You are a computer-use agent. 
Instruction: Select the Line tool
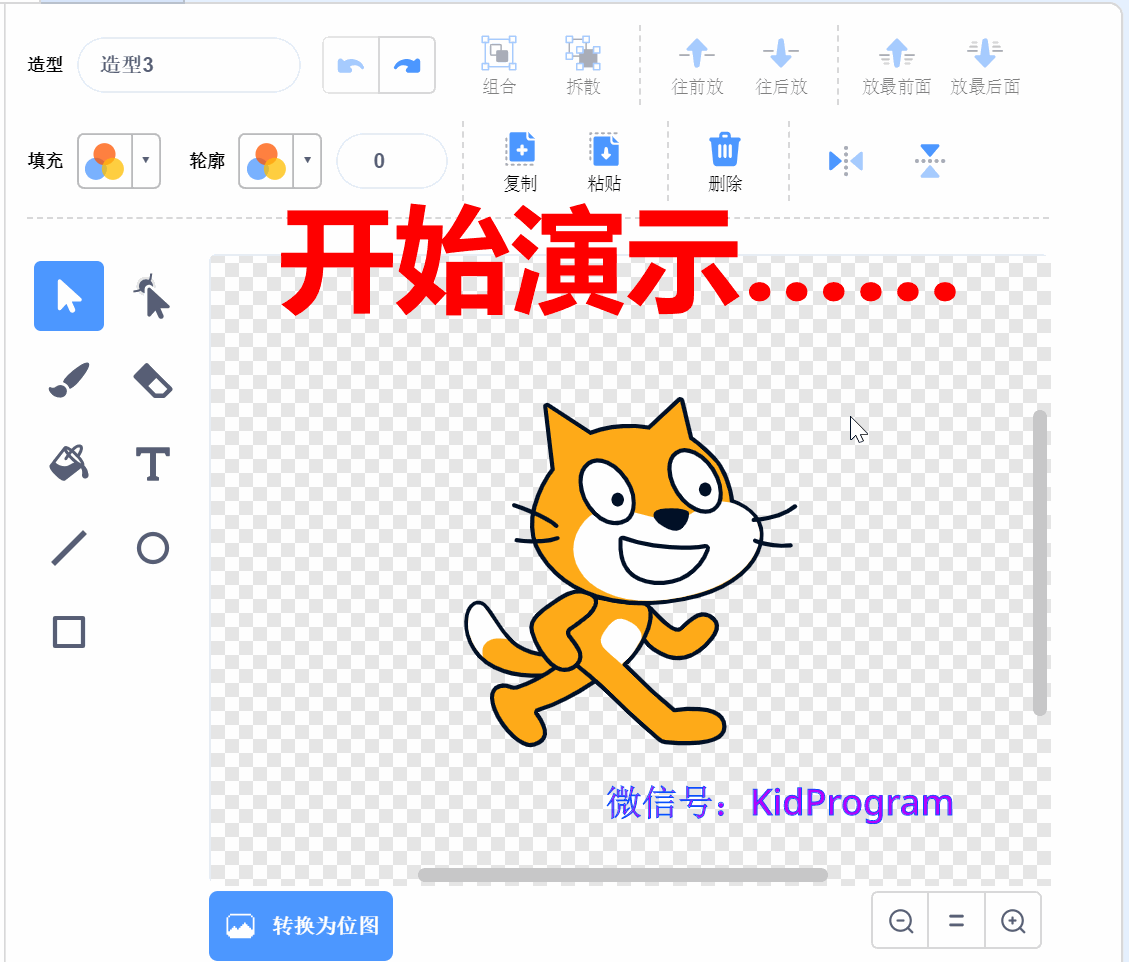pyautogui.click(x=69, y=548)
